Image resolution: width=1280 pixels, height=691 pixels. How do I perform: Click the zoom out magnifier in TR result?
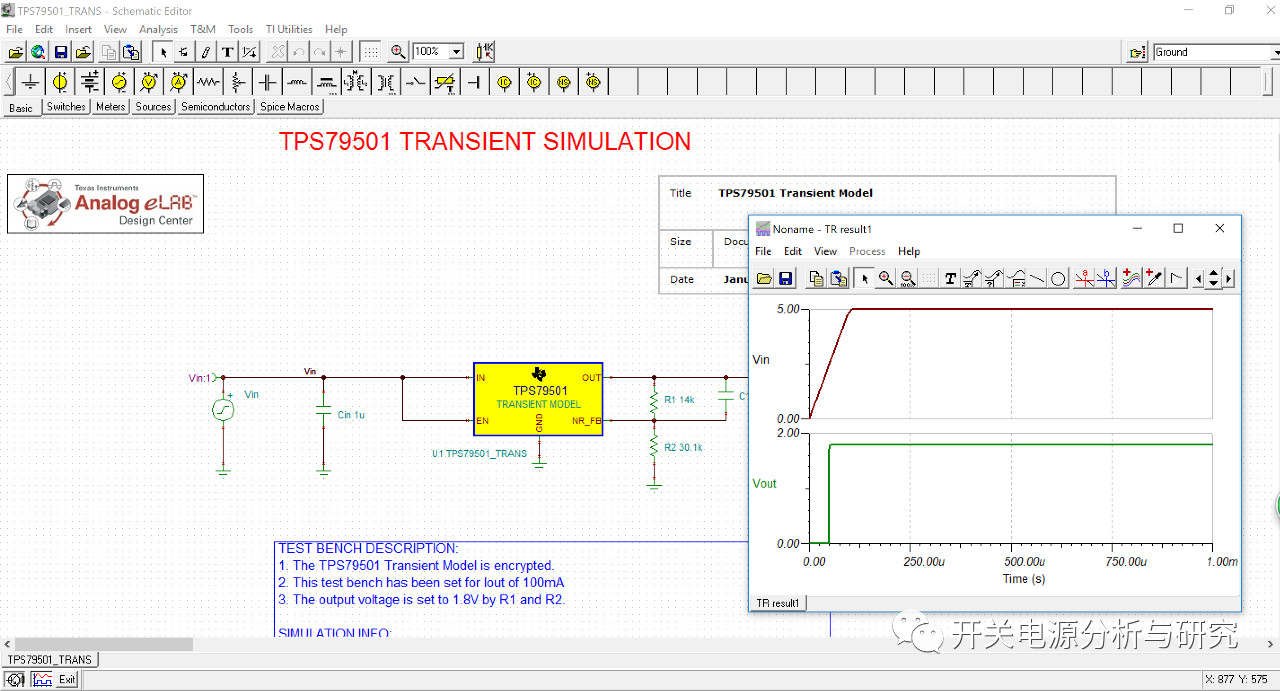[x=908, y=279]
